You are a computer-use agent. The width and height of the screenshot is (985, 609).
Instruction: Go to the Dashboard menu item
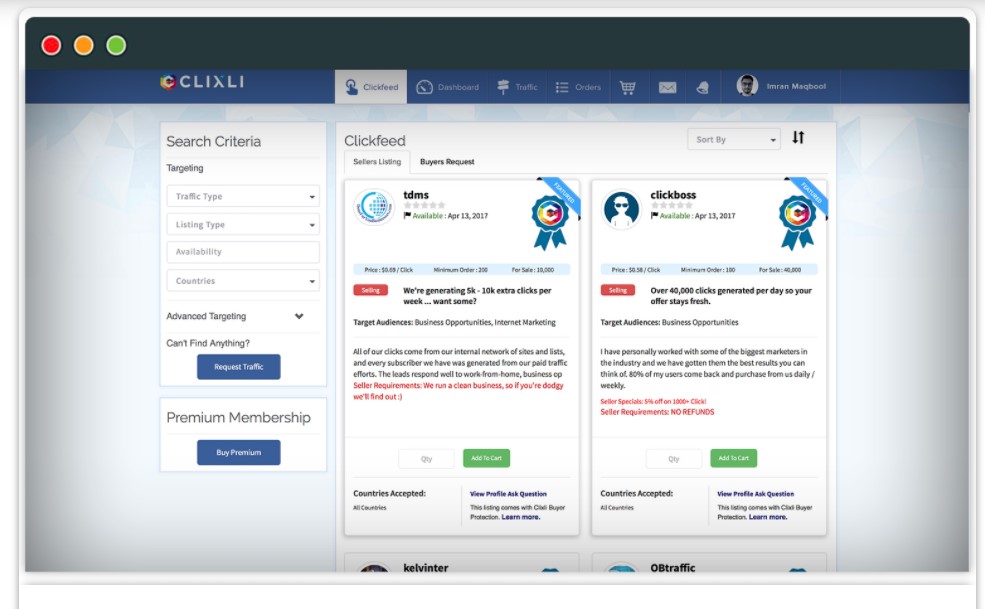[x=448, y=87]
